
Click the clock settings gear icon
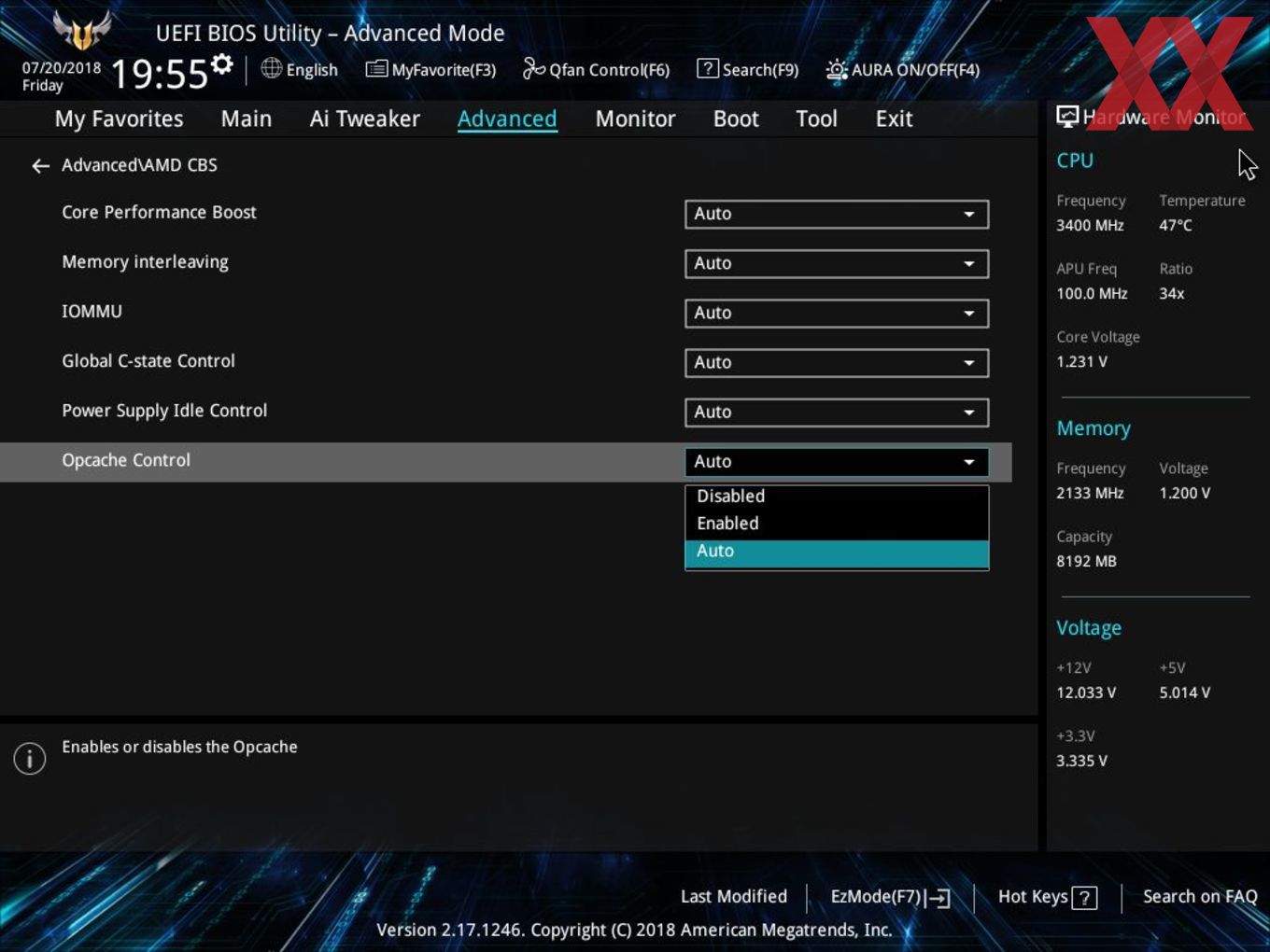click(x=222, y=64)
